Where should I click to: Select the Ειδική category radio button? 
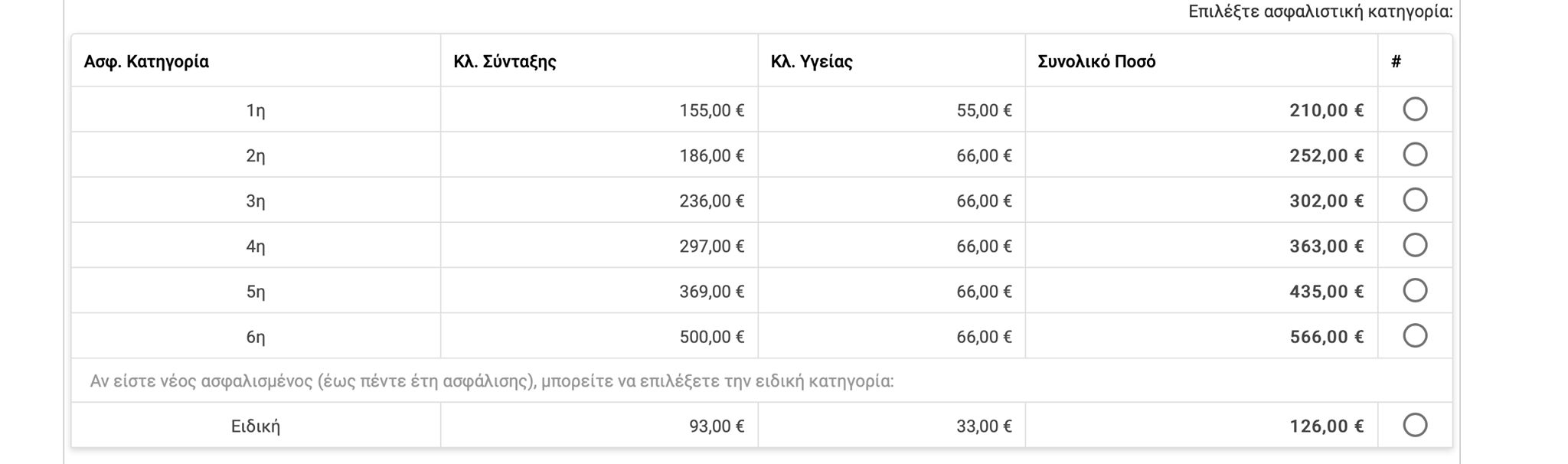click(x=1414, y=425)
